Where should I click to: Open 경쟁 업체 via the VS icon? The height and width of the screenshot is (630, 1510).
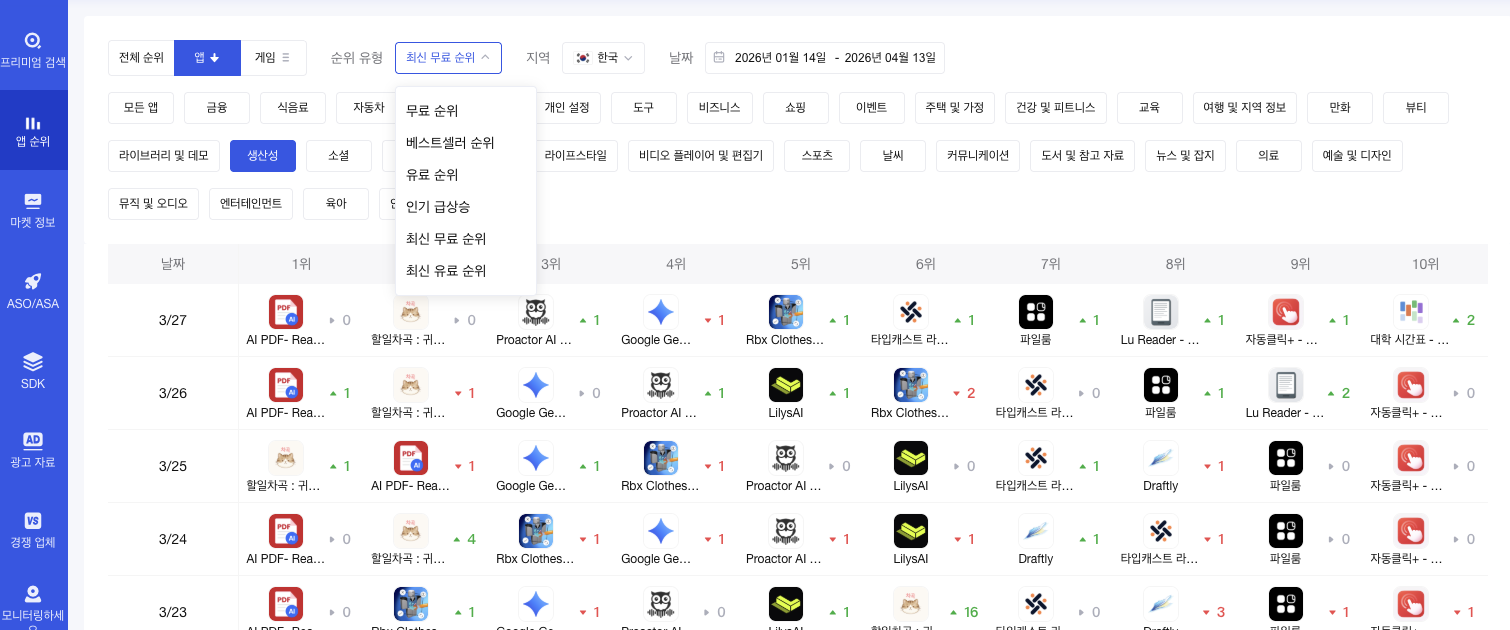[33, 521]
